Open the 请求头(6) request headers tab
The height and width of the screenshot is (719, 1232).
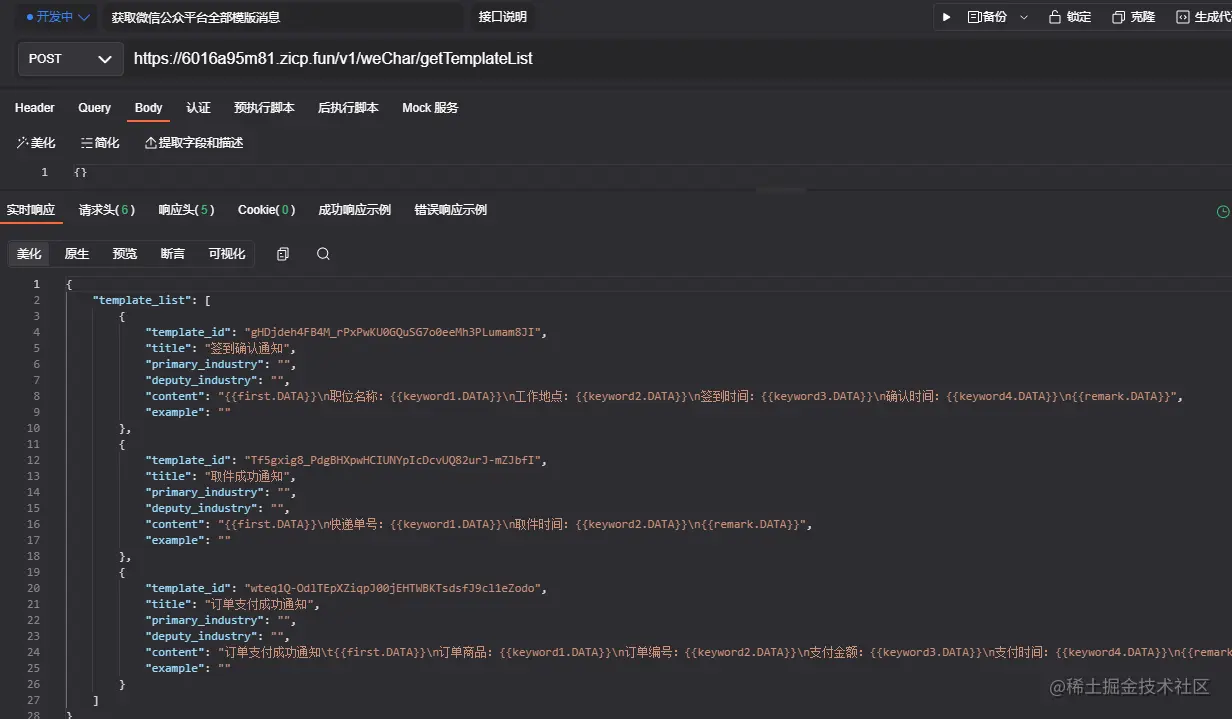pos(106,210)
